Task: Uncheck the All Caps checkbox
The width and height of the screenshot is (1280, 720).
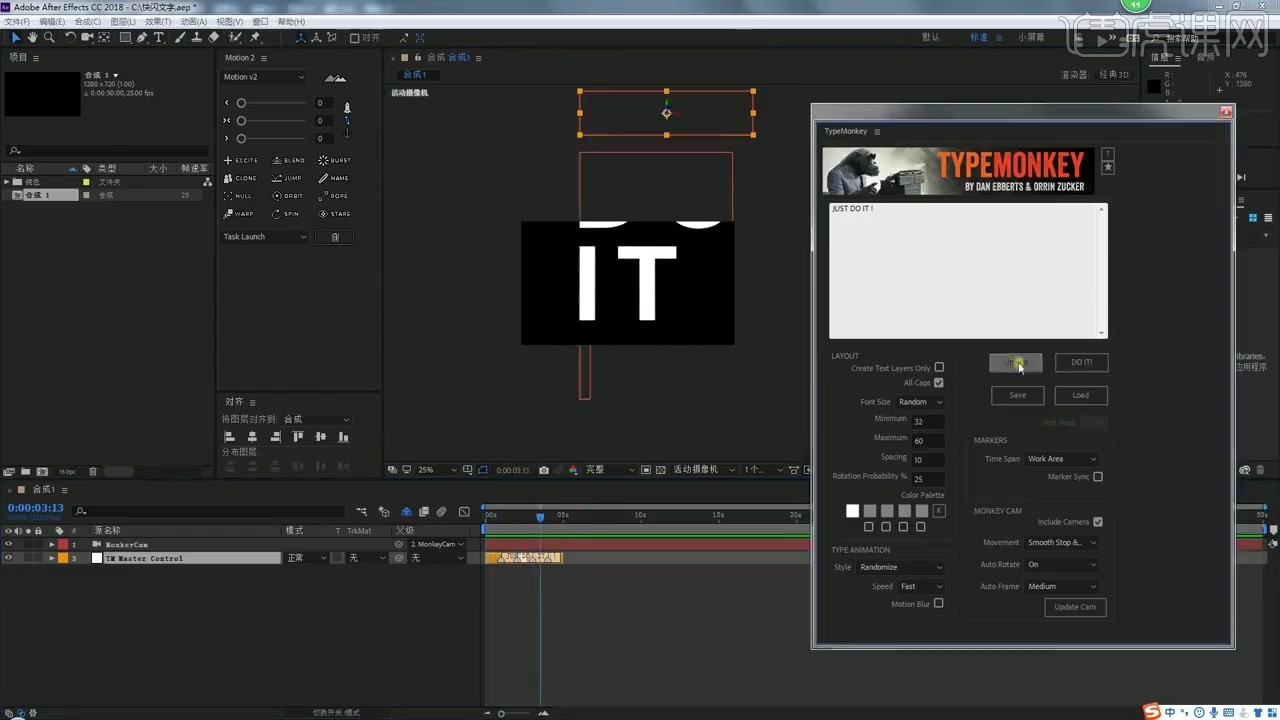Action: click(939, 383)
